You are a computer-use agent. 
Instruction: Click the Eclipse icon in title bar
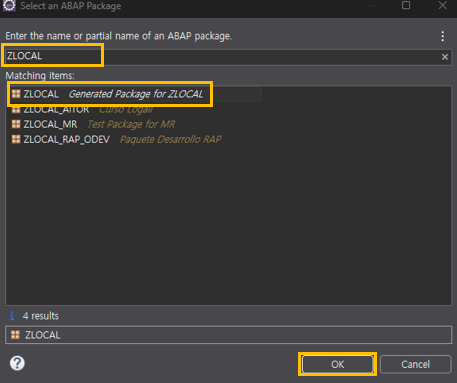pos(9,6)
